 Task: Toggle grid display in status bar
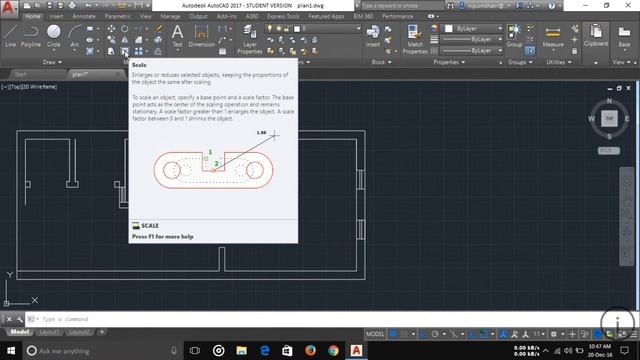point(393,334)
